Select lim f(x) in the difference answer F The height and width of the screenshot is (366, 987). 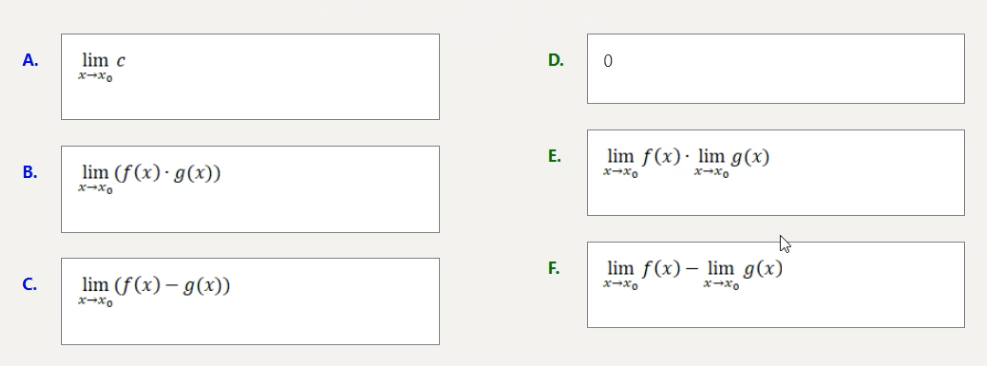coord(642,274)
